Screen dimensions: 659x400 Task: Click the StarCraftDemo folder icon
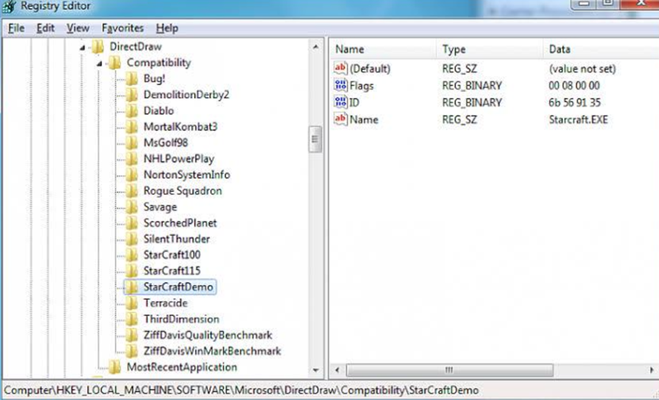pyautogui.click(x=132, y=287)
